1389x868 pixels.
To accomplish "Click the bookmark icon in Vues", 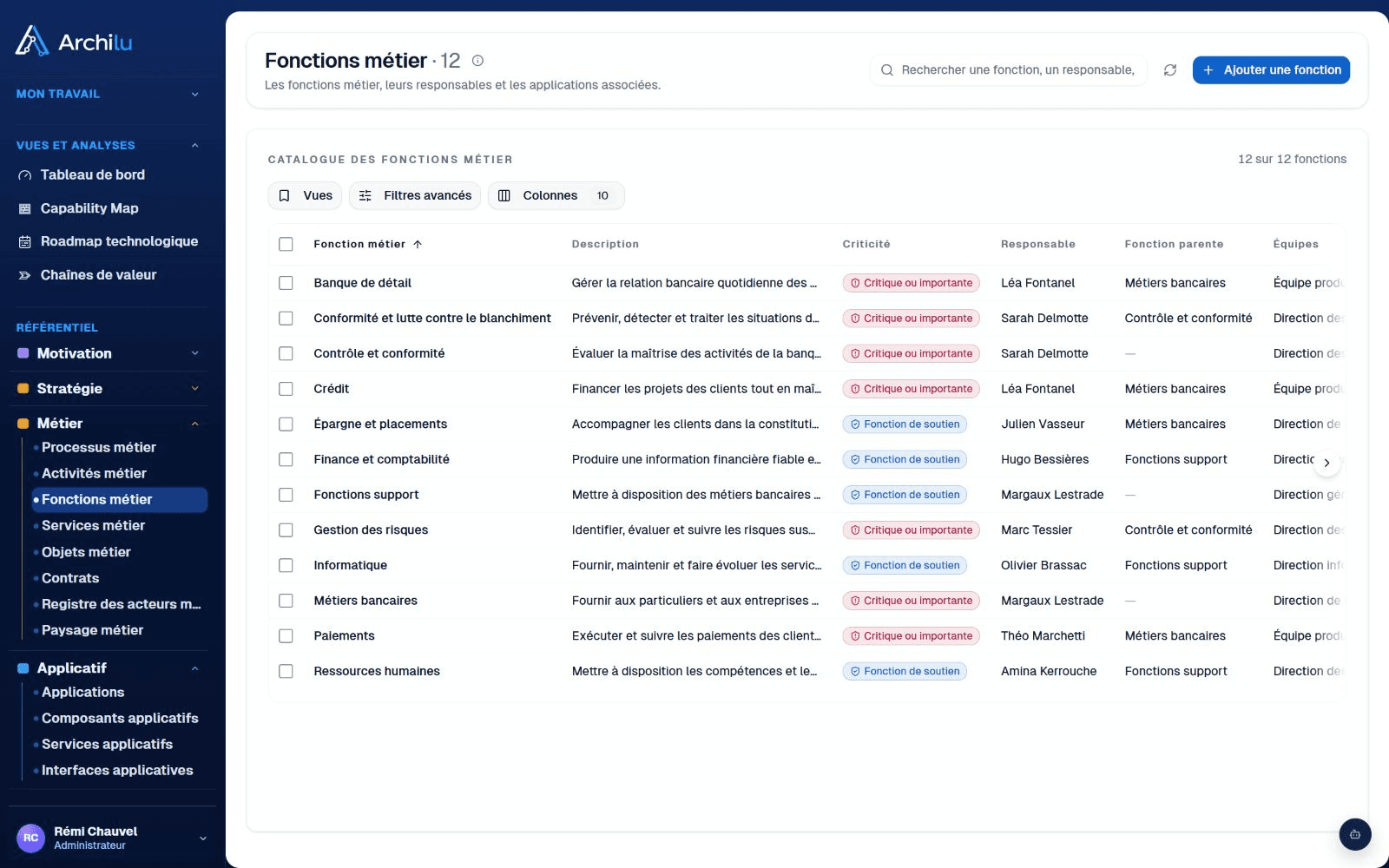I will click(x=284, y=196).
